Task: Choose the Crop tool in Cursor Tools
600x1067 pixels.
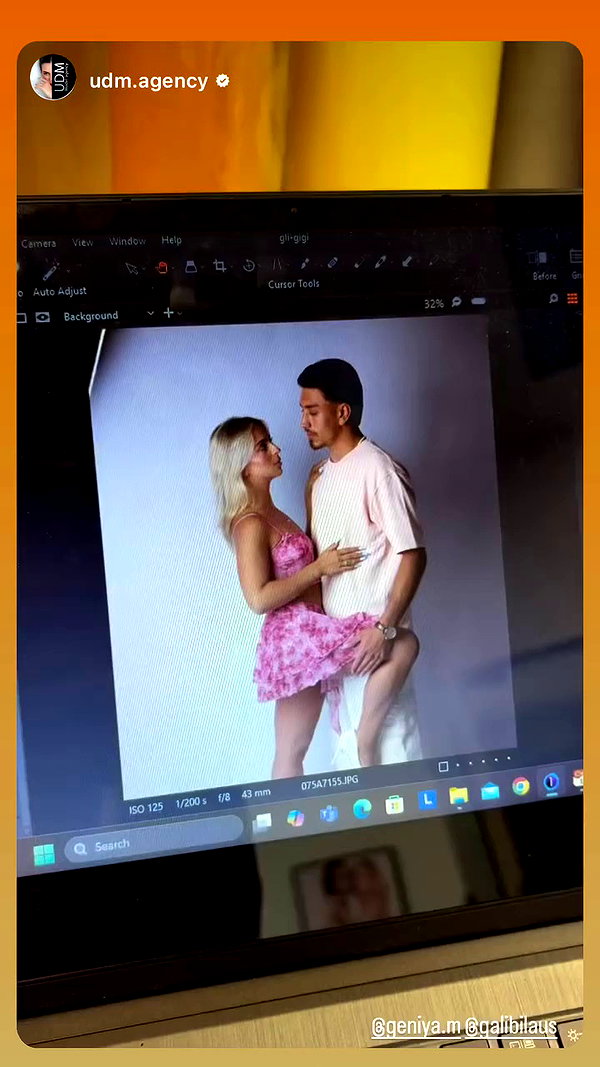Action: (220, 265)
